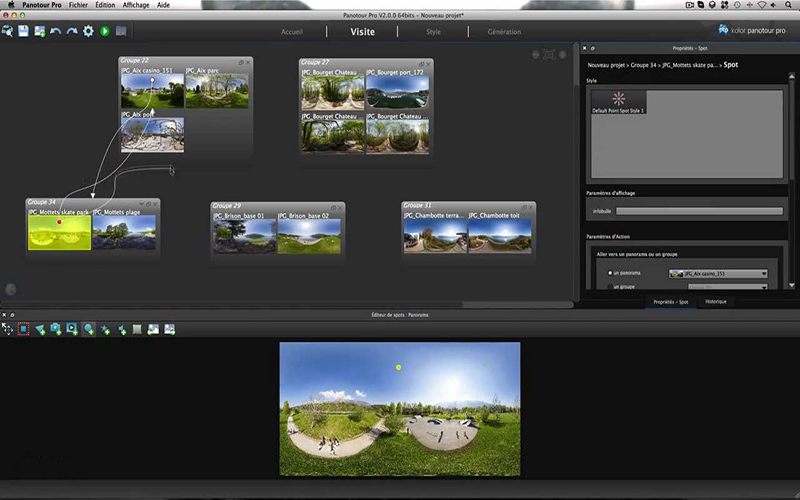Open the Panotour Pro application menu
The image size is (800, 500).
pyautogui.click(x=42, y=5)
